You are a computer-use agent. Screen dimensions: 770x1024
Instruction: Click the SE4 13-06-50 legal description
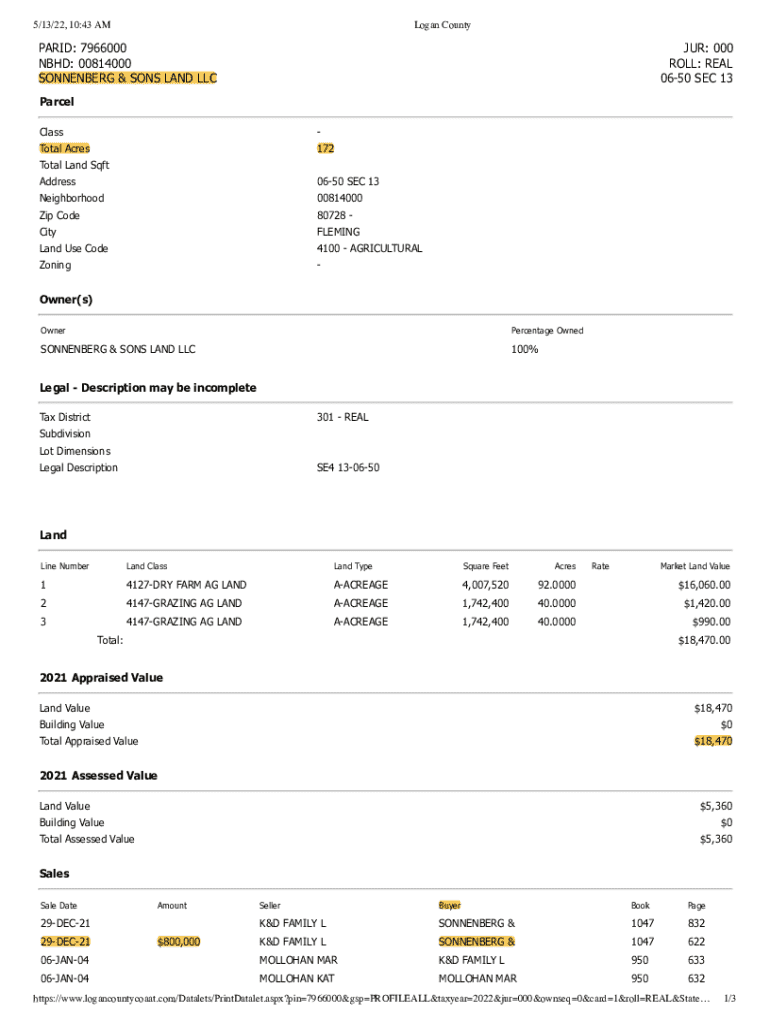[348, 468]
